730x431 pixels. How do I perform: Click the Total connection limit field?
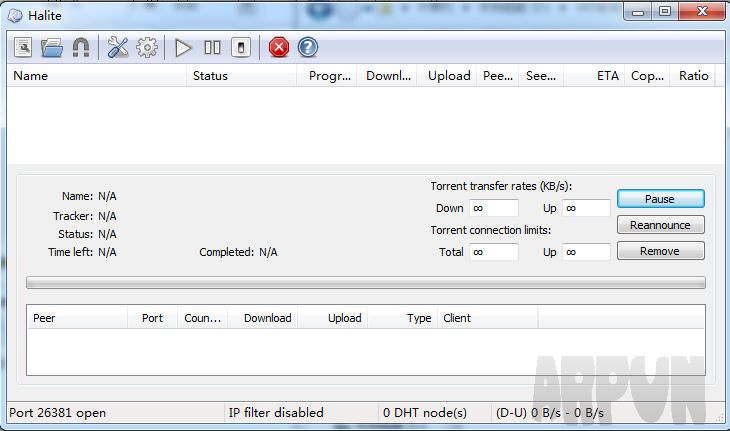493,252
